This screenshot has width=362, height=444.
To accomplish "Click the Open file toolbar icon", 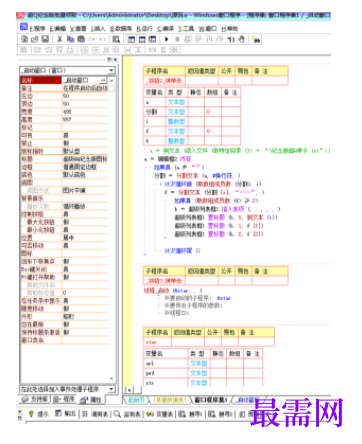I will click(35, 39).
